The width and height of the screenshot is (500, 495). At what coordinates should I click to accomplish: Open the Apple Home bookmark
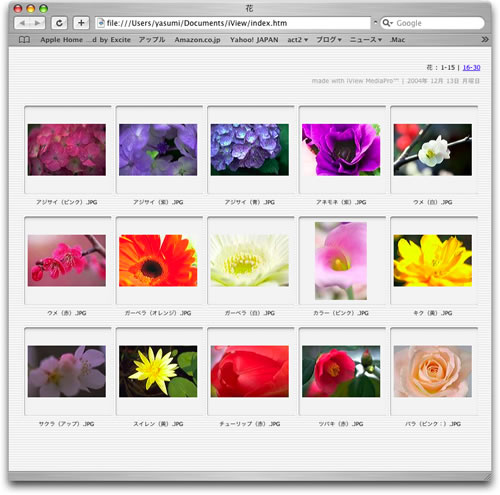(x=61, y=40)
